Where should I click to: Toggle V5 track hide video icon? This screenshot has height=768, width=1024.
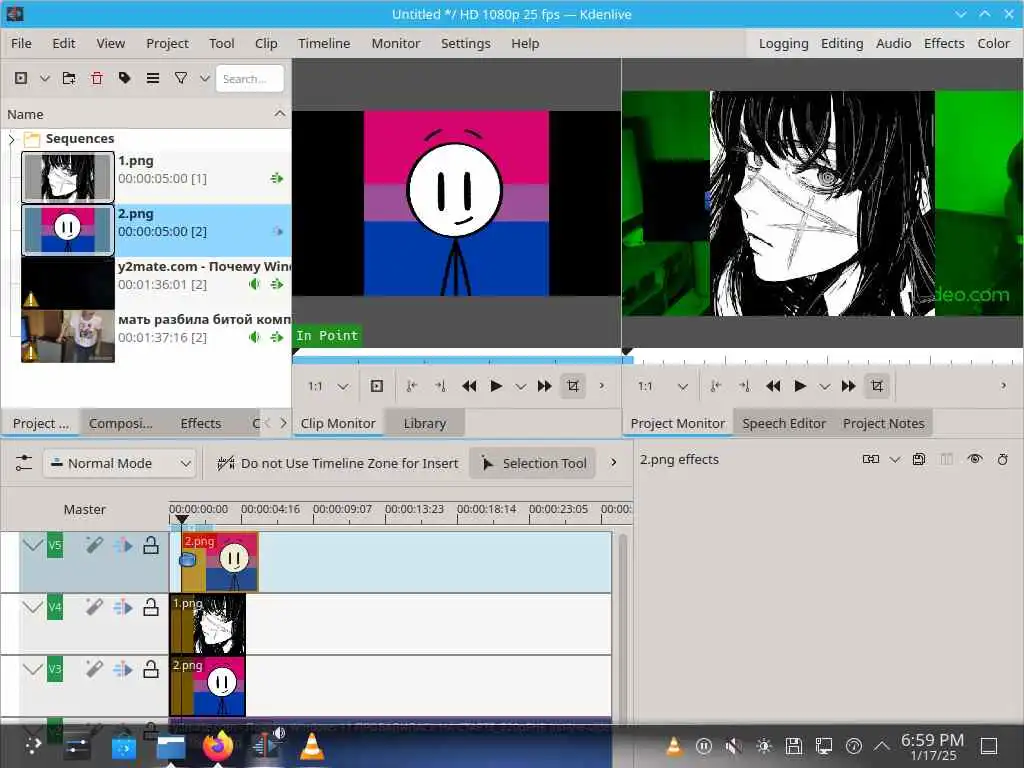pos(123,545)
